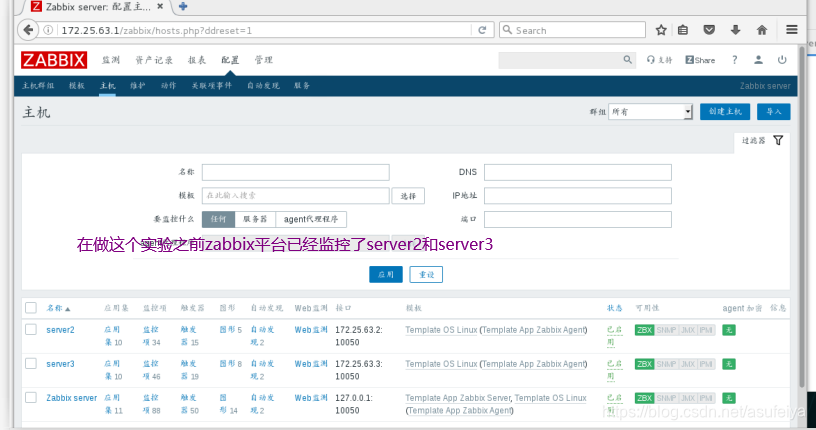
Task: Click the 应用 filter button
Action: 386,274
